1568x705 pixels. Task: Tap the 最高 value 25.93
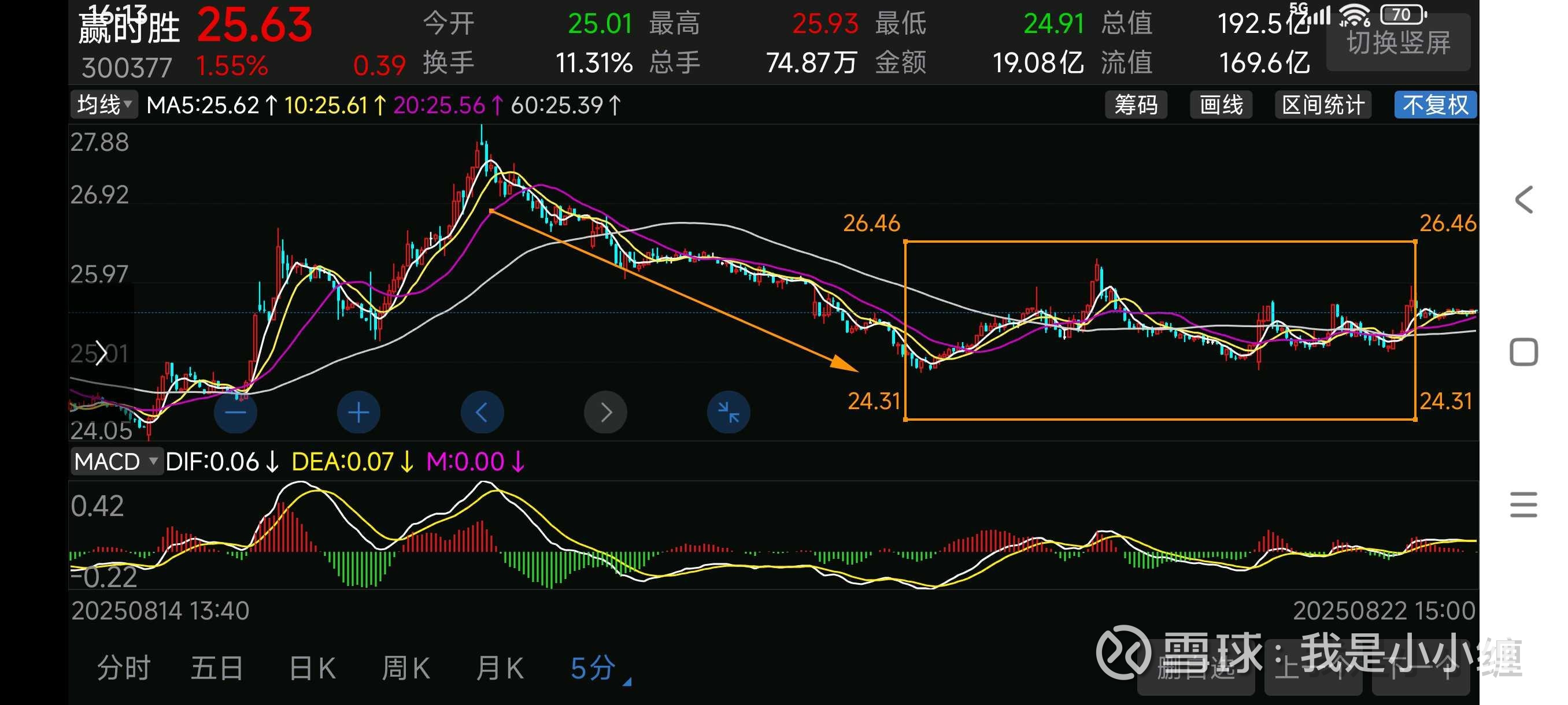825,24
